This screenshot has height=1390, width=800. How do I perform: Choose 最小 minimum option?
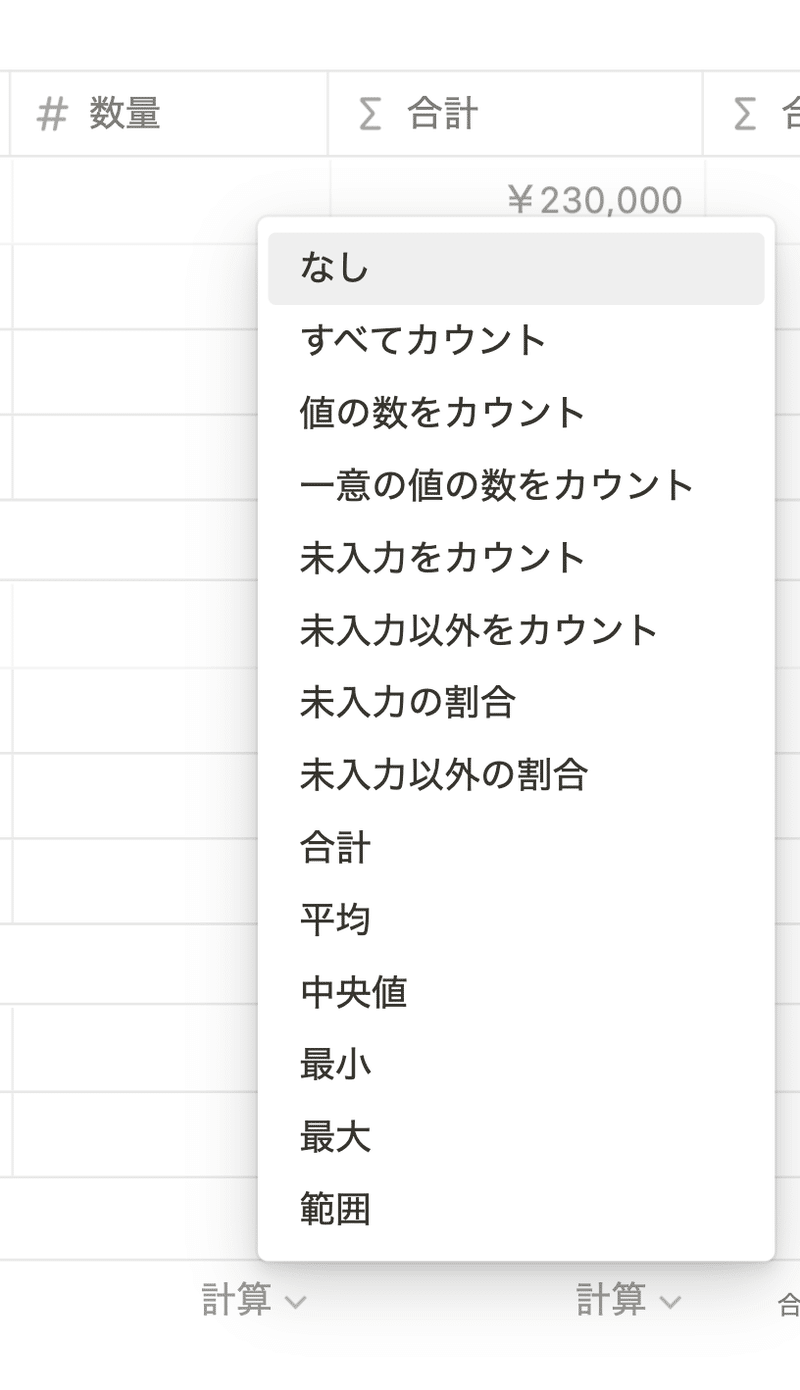(516, 1065)
